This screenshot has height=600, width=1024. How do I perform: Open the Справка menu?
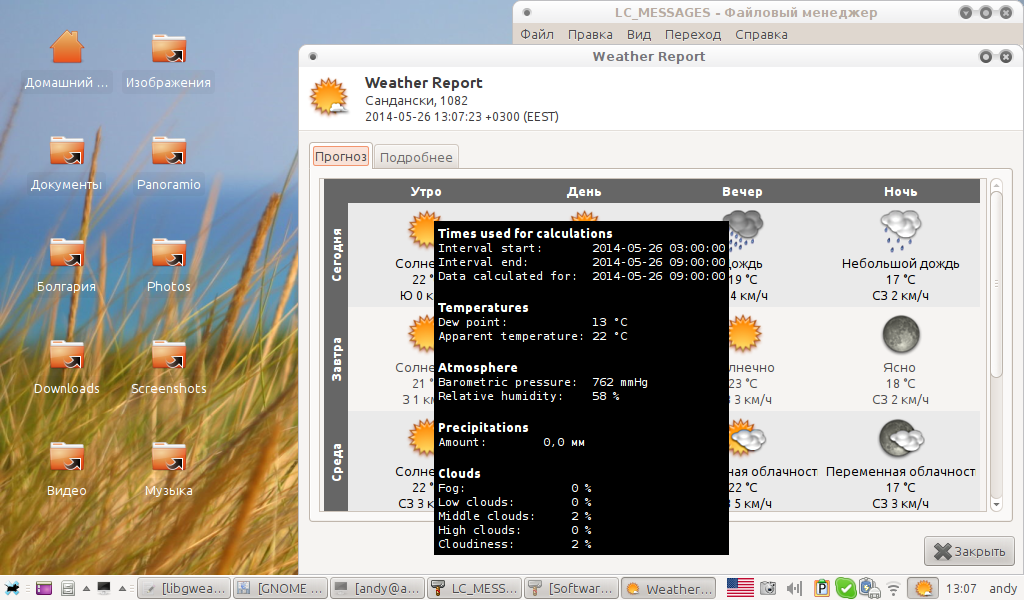(x=761, y=34)
